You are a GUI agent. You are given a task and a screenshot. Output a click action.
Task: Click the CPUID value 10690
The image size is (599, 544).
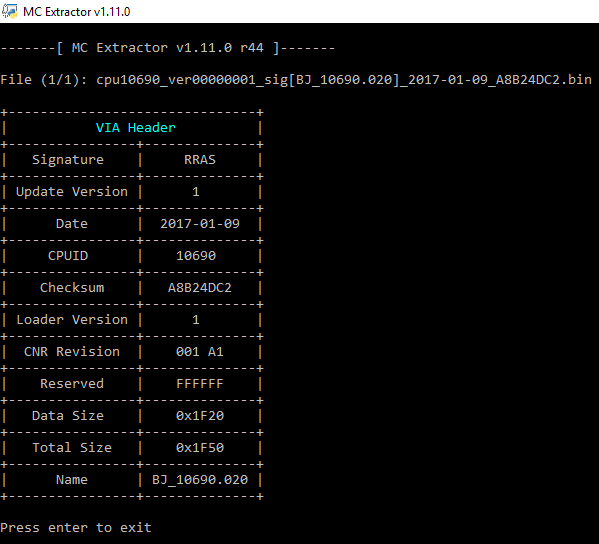(196, 256)
